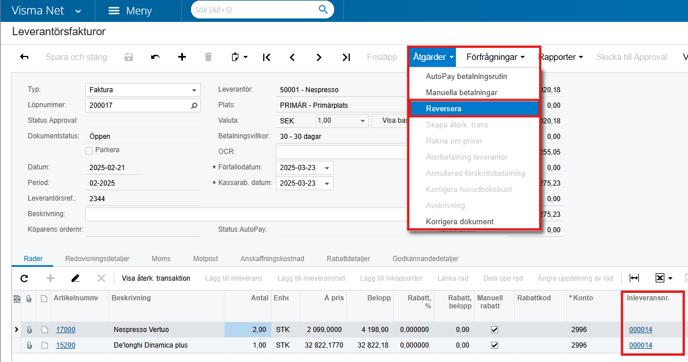Click the save disk icon

129,57
